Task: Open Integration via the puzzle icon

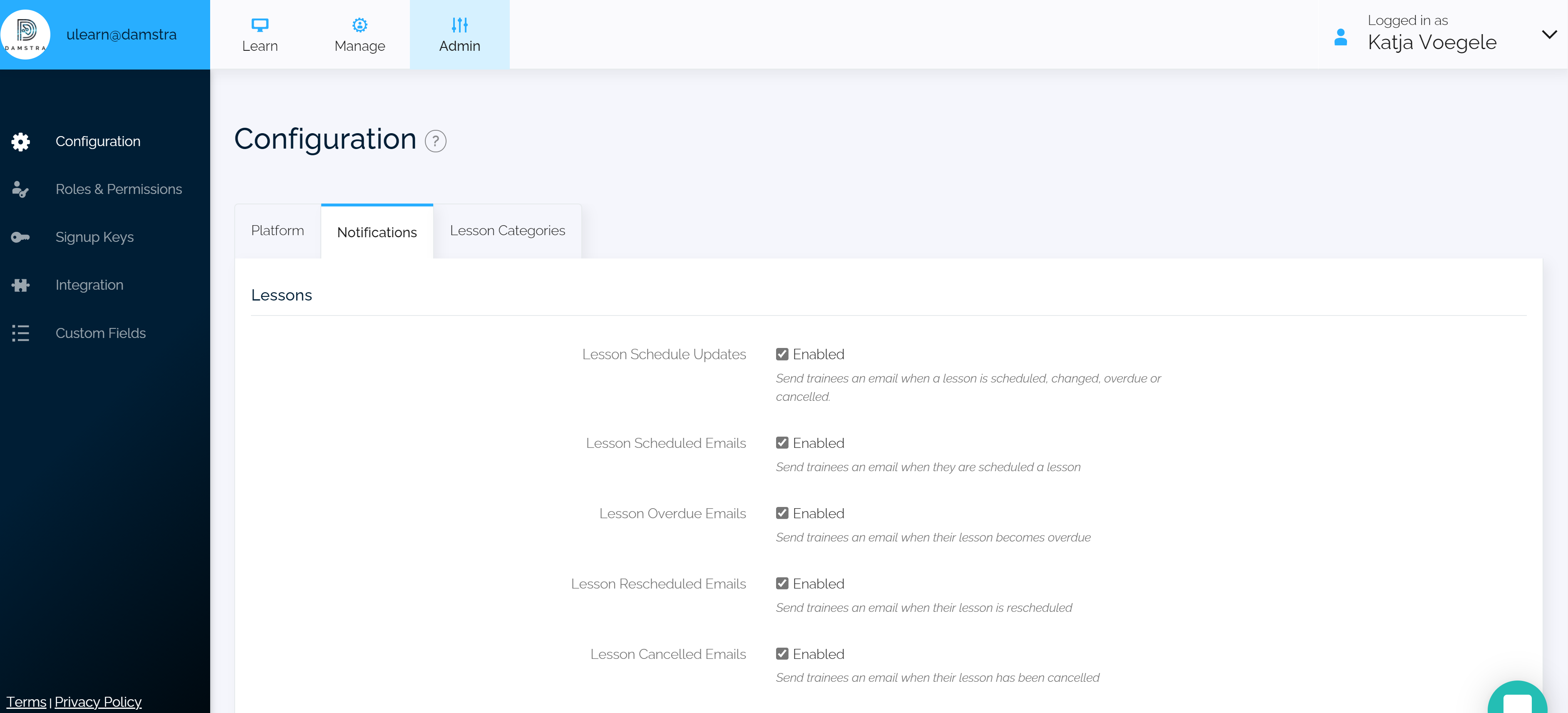Action: pos(20,284)
